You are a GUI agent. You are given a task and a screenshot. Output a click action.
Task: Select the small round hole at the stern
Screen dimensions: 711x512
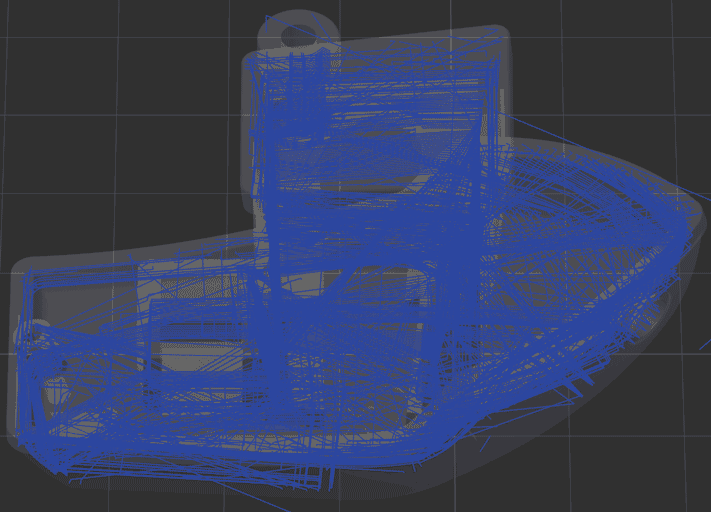(38, 332)
